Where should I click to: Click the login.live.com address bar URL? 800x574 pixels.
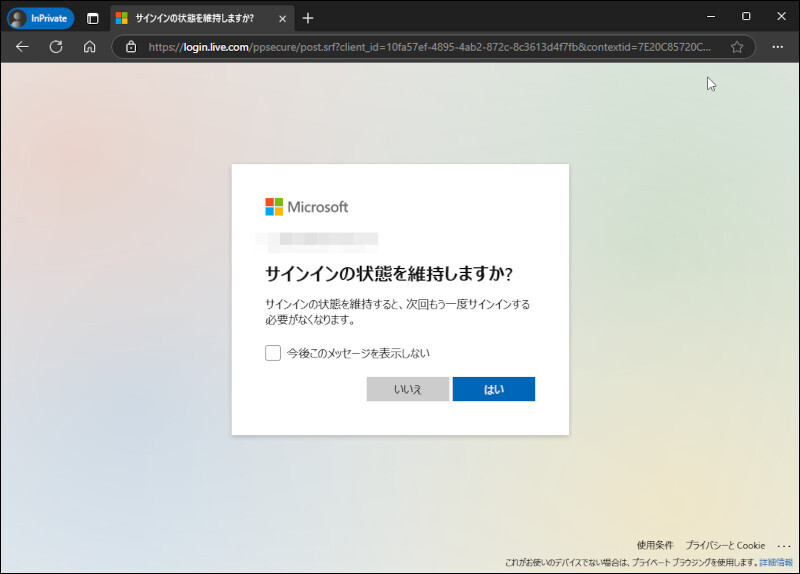pyautogui.click(x=429, y=47)
